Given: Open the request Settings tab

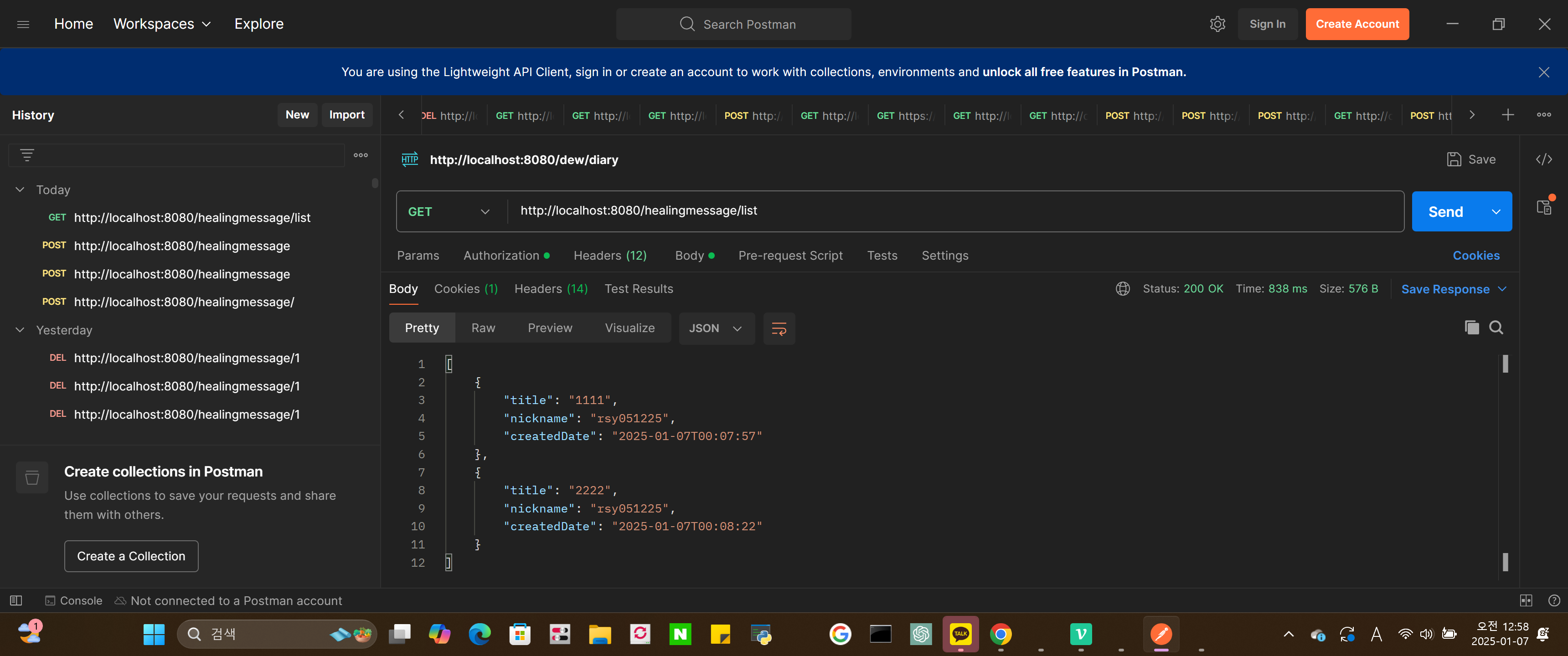Looking at the screenshot, I should [x=945, y=256].
